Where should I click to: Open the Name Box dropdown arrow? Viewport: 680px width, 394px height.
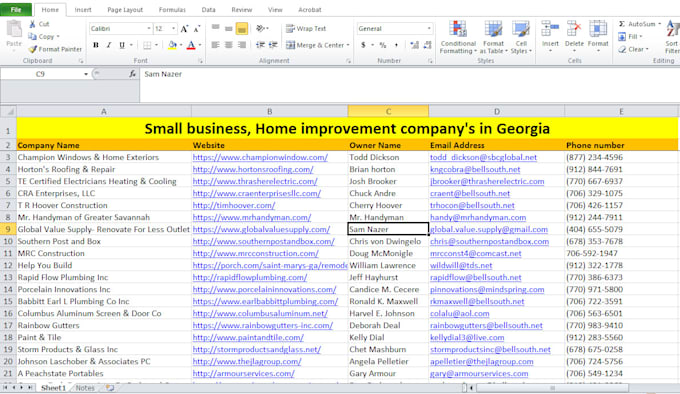[86, 74]
